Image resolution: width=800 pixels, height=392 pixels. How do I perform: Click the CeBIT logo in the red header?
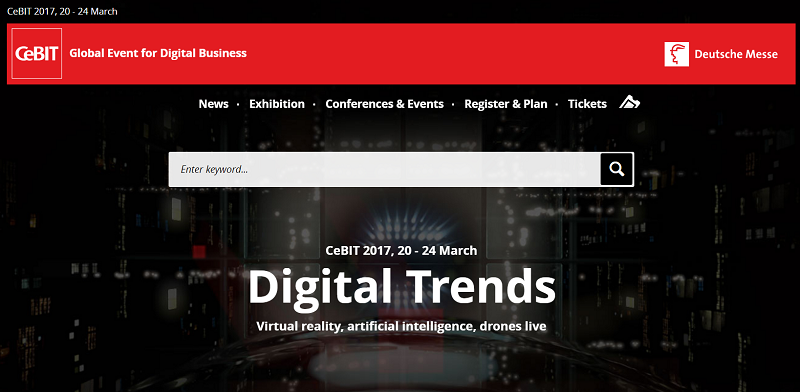(37, 54)
